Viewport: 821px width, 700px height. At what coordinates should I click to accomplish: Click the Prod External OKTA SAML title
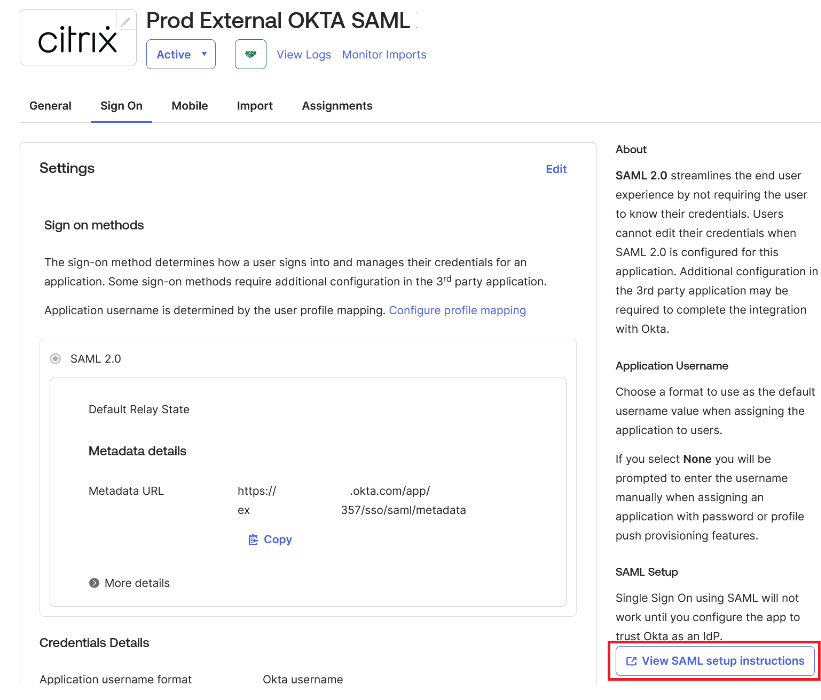click(x=278, y=20)
